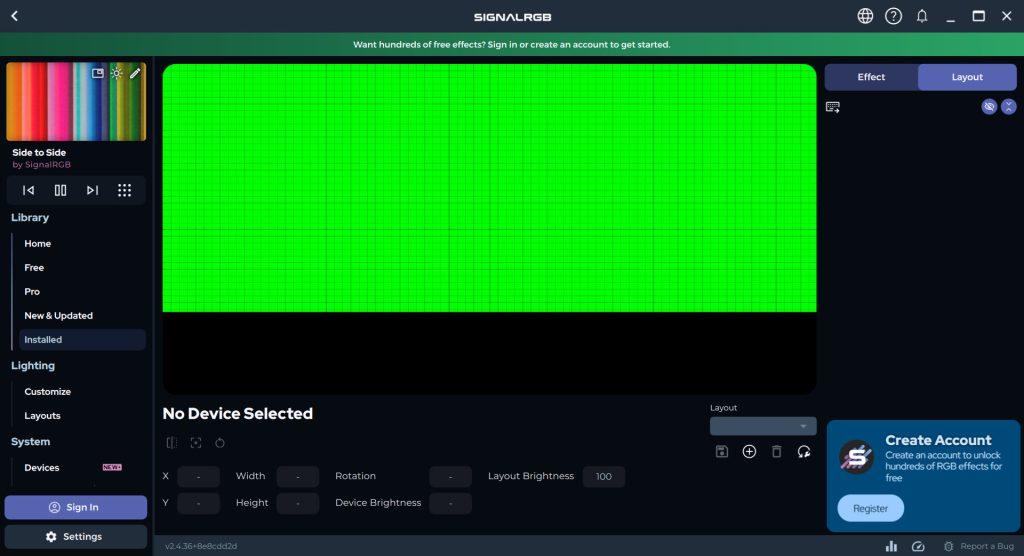Open the performance gauge icon
1024x556 pixels.
918,546
